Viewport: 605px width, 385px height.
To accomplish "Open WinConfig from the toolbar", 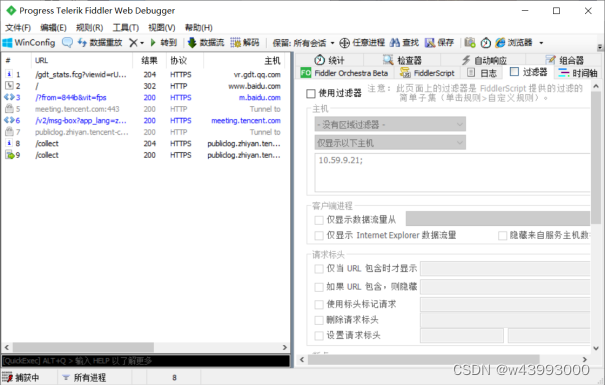I will pos(29,42).
